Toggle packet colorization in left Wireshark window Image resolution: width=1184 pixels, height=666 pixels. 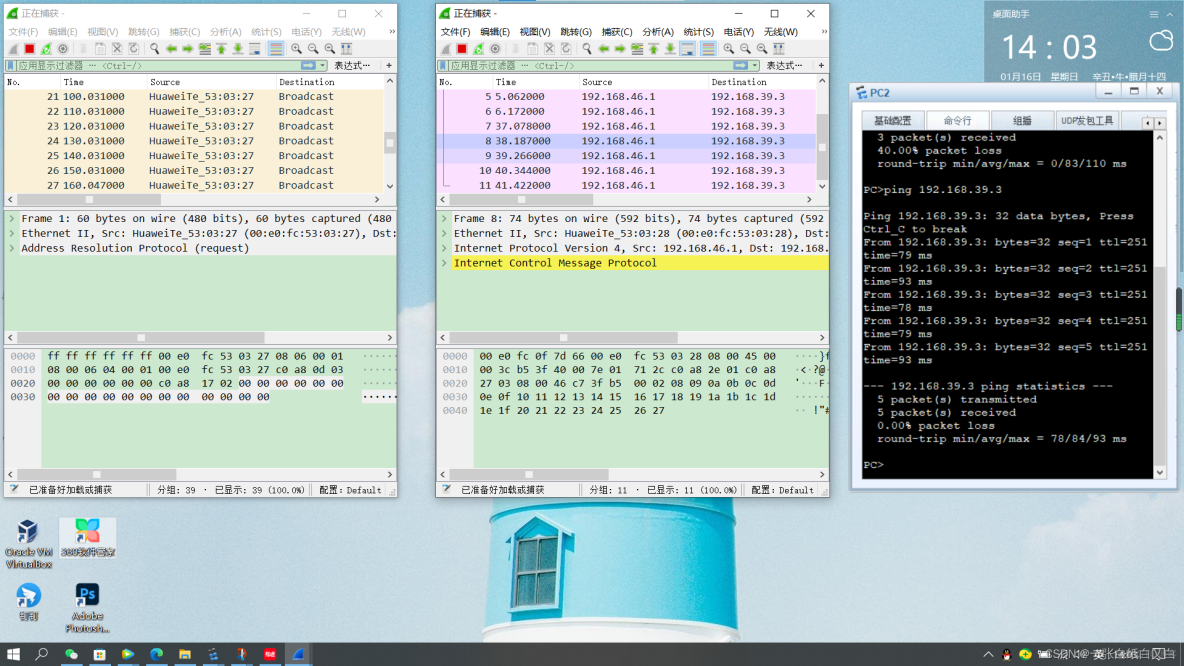275,48
